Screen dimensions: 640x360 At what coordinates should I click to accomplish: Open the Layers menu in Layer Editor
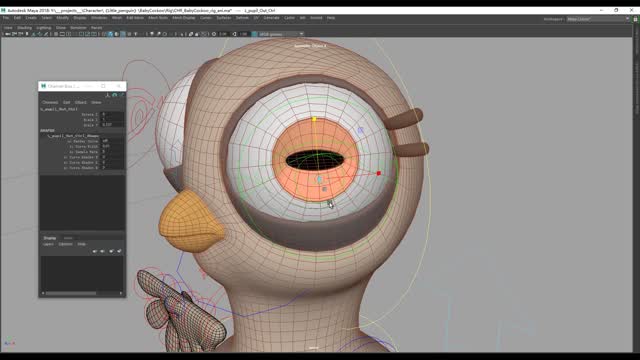pyautogui.click(x=48, y=244)
